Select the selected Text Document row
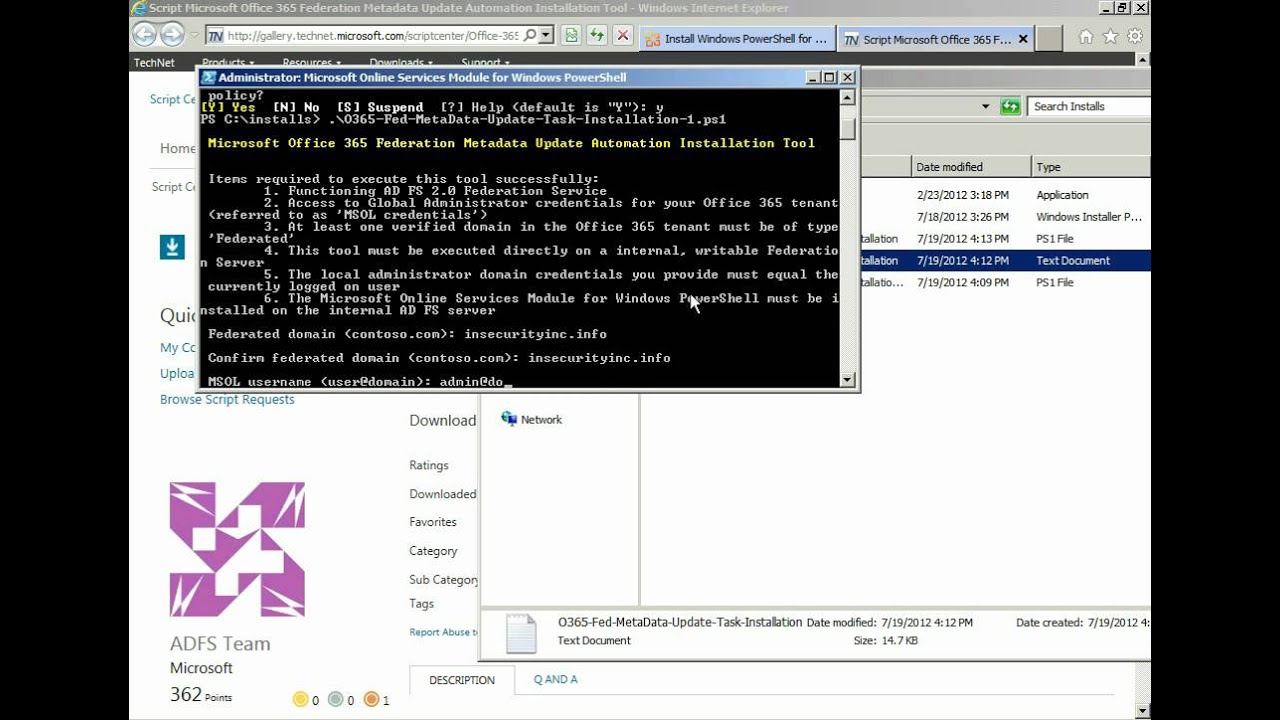Image resolution: width=1280 pixels, height=720 pixels. (x=1004, y=261)
